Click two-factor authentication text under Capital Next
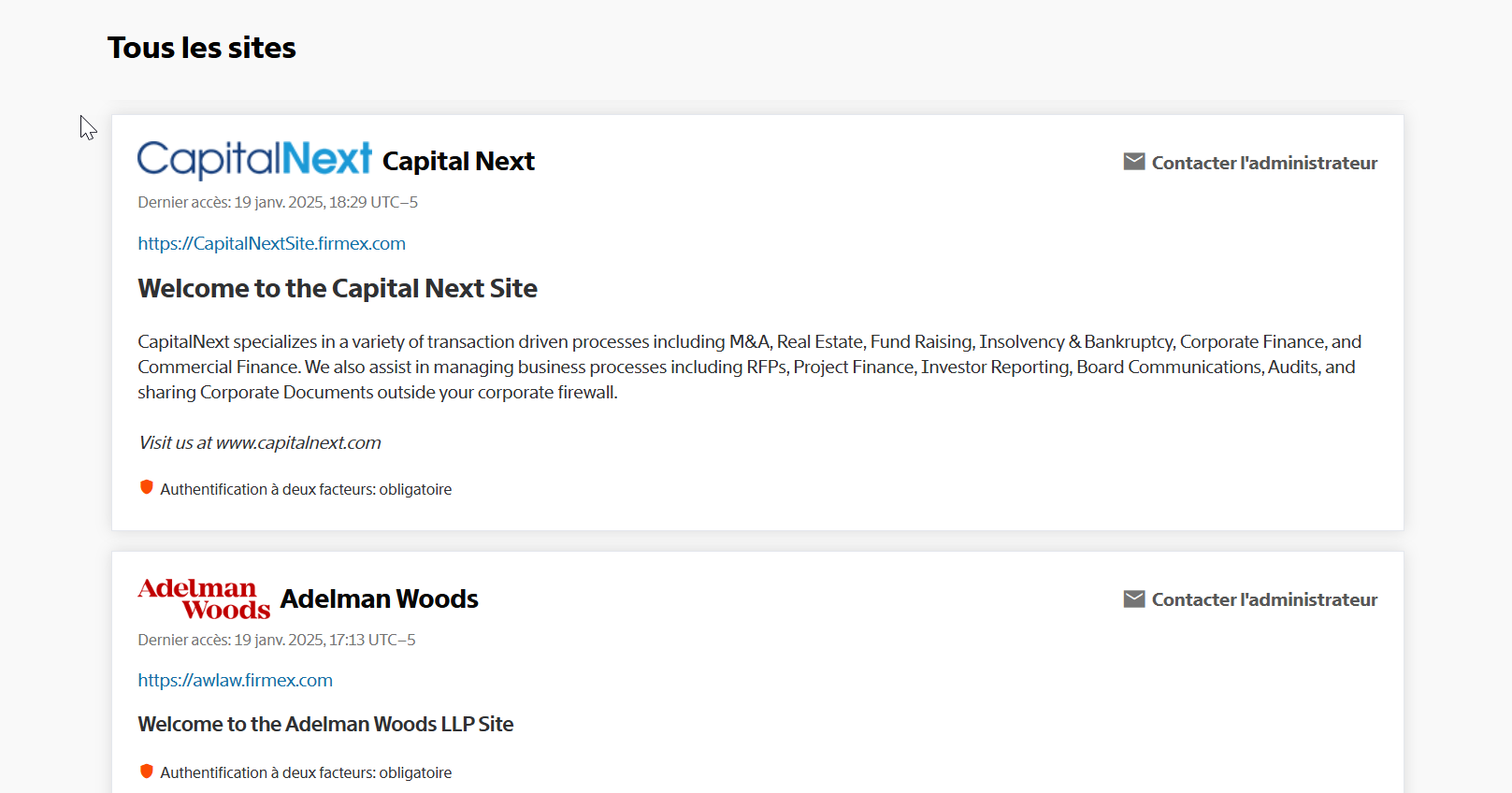Viewport: 1512px width, 793px height. click(306, 489)
